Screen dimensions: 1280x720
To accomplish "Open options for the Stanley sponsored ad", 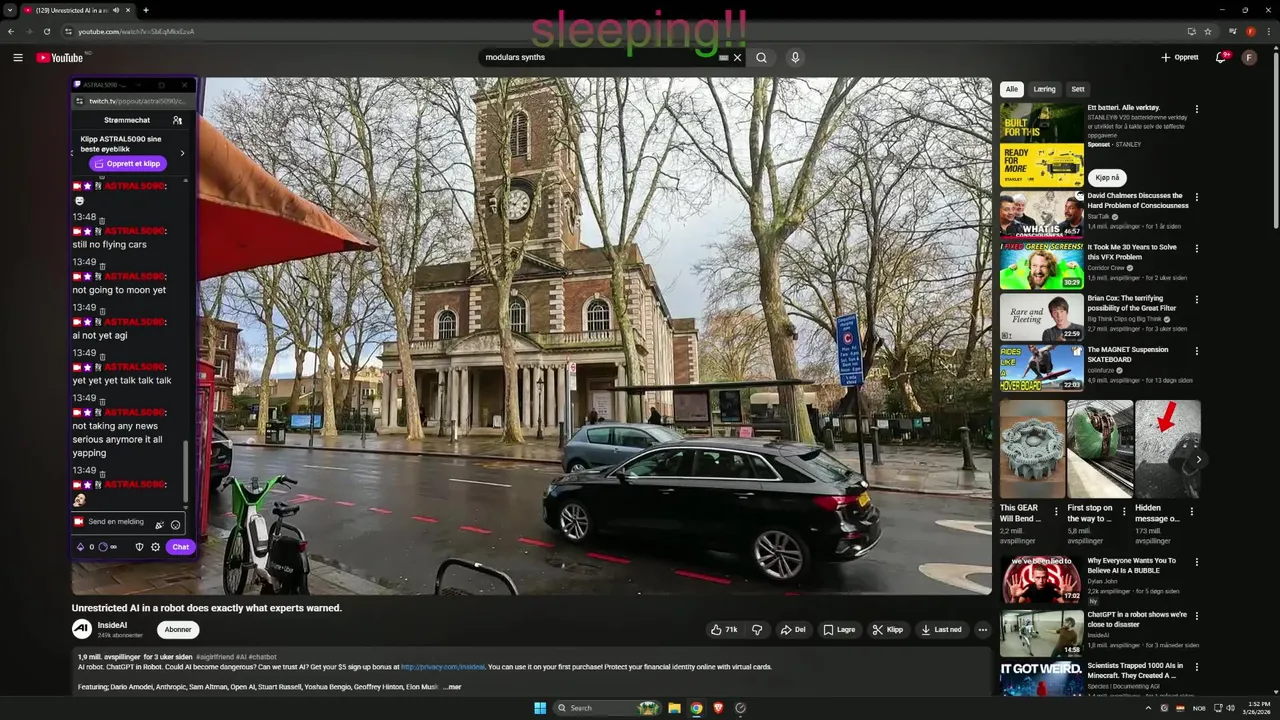I will [1196, 109].
